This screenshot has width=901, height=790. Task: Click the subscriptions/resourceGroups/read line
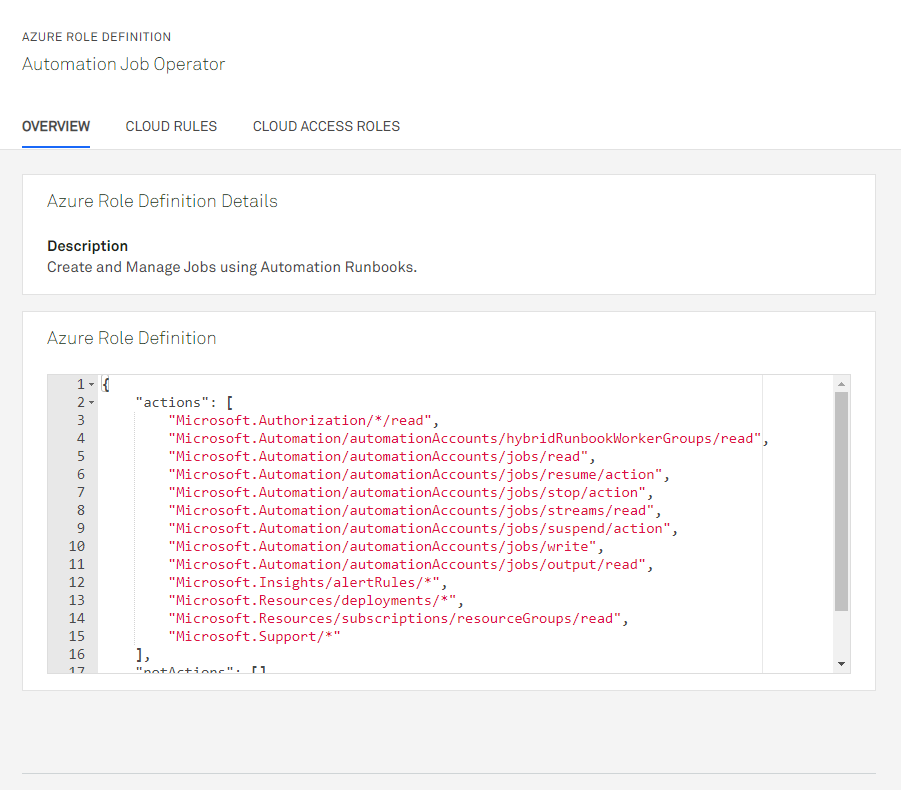[x=398, y=618]
